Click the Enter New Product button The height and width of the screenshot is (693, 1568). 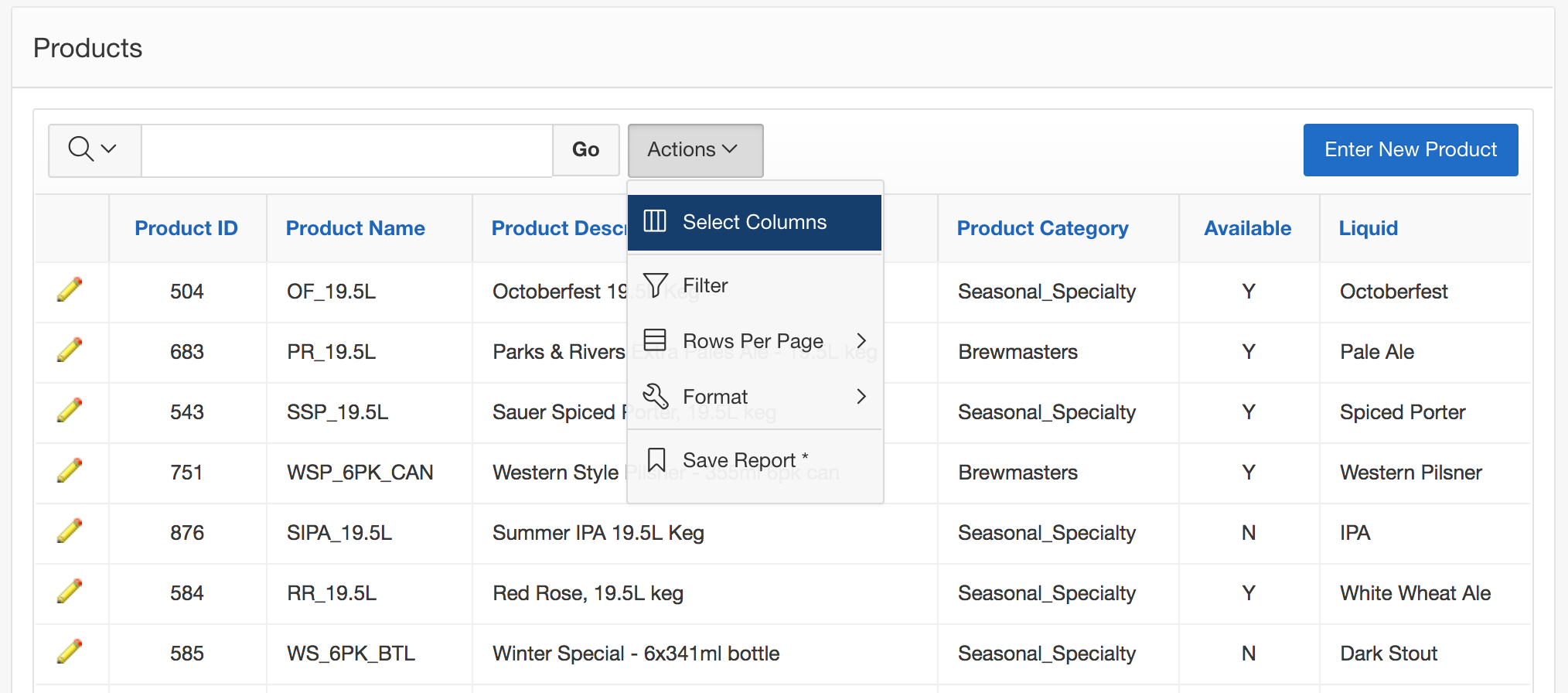[1409, 149]
